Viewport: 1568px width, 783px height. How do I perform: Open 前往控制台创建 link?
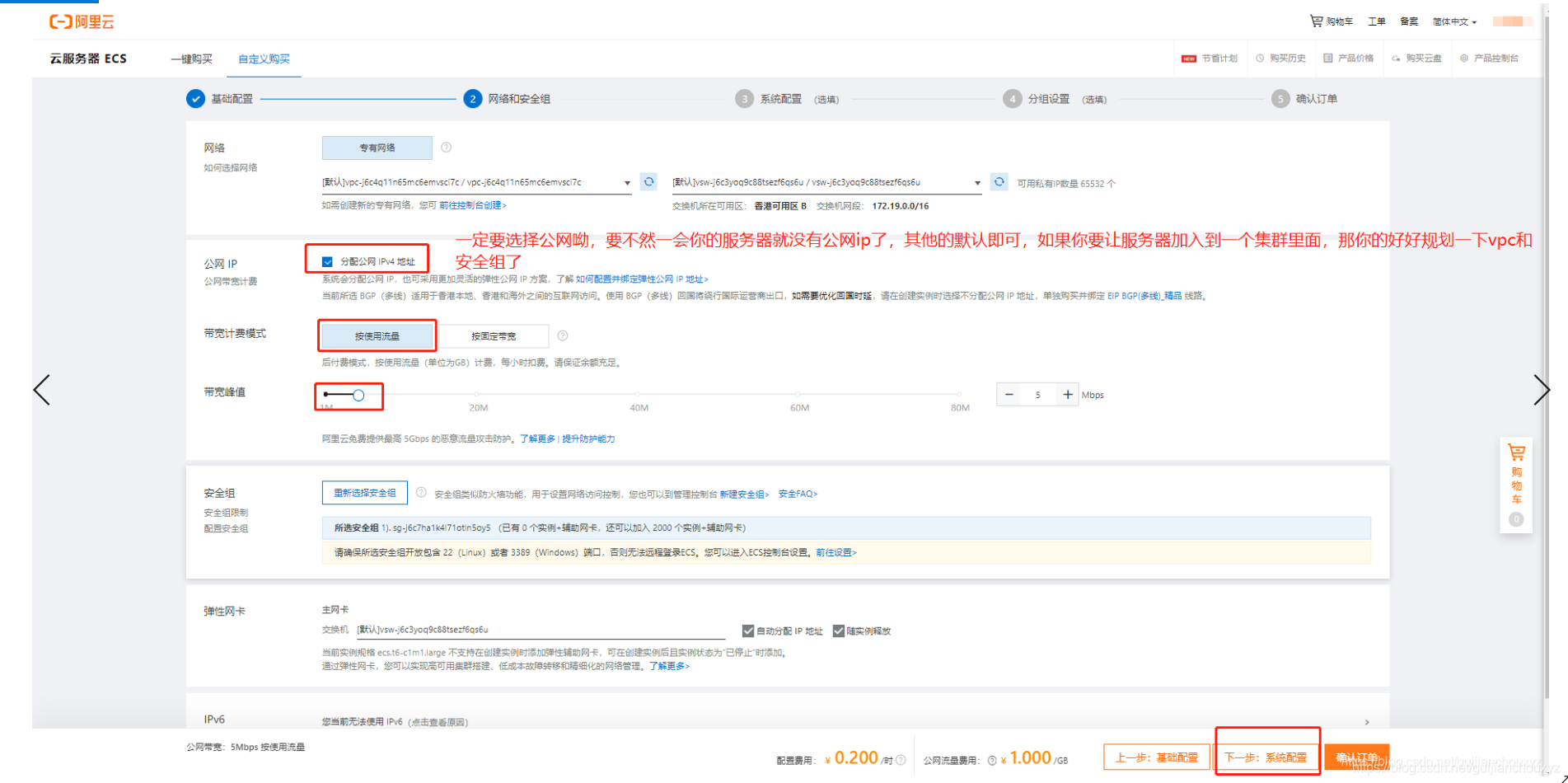(x=473, y=205)
